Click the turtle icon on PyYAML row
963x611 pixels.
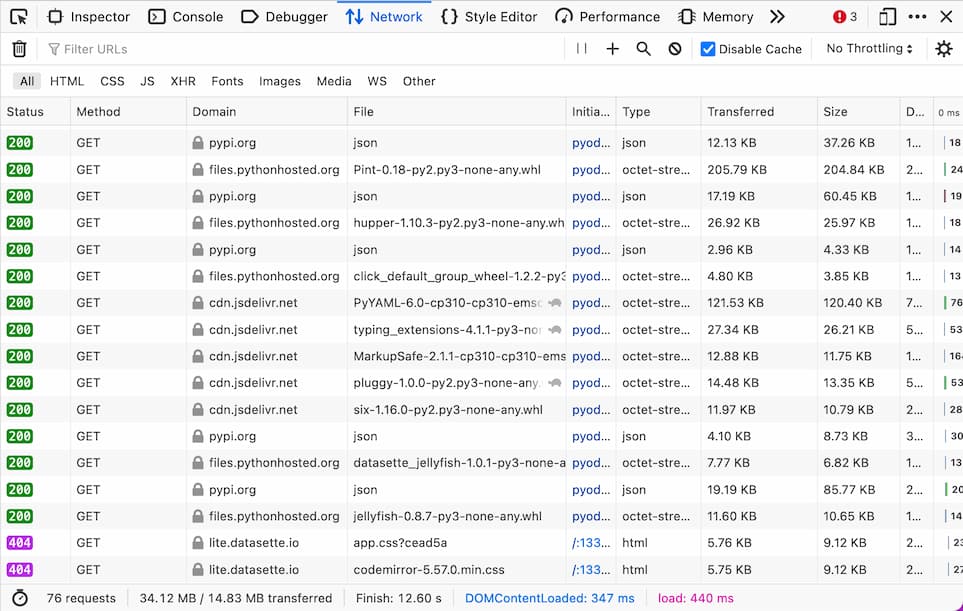[555, 303]
